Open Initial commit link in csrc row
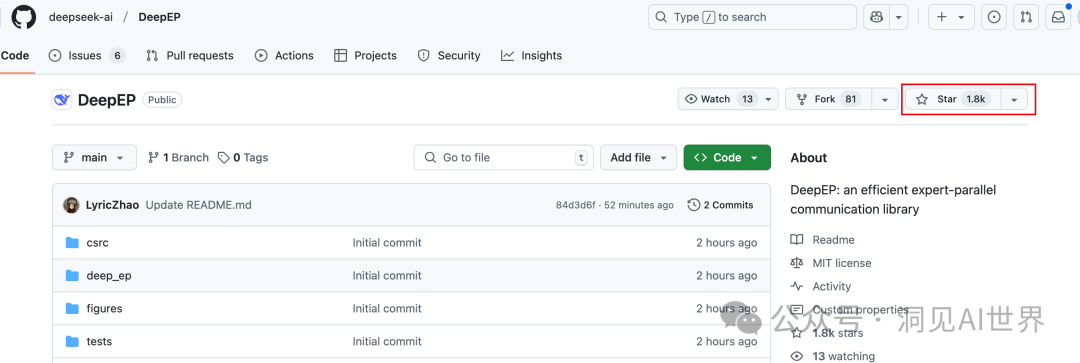Screen dimensions: 1080x363 point(387,242)
